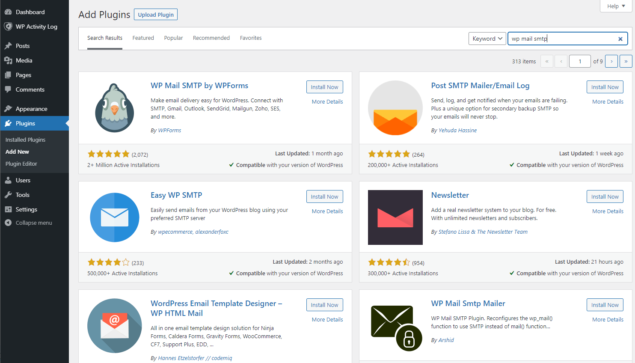
Task: Switch to the Popular tab
Action: [x=173, y=38]
